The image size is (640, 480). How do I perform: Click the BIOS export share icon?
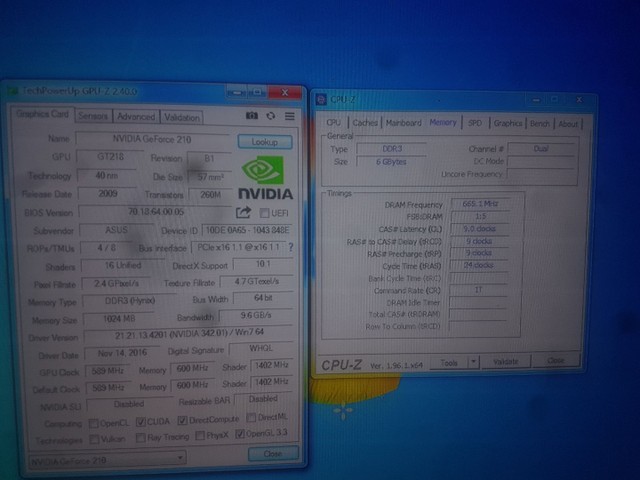243,212
